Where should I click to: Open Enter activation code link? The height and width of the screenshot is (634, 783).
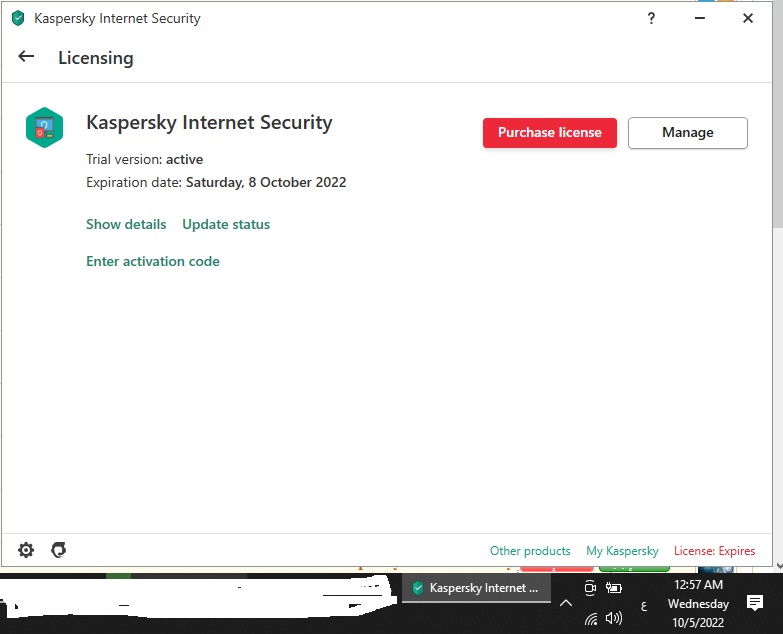153,261
